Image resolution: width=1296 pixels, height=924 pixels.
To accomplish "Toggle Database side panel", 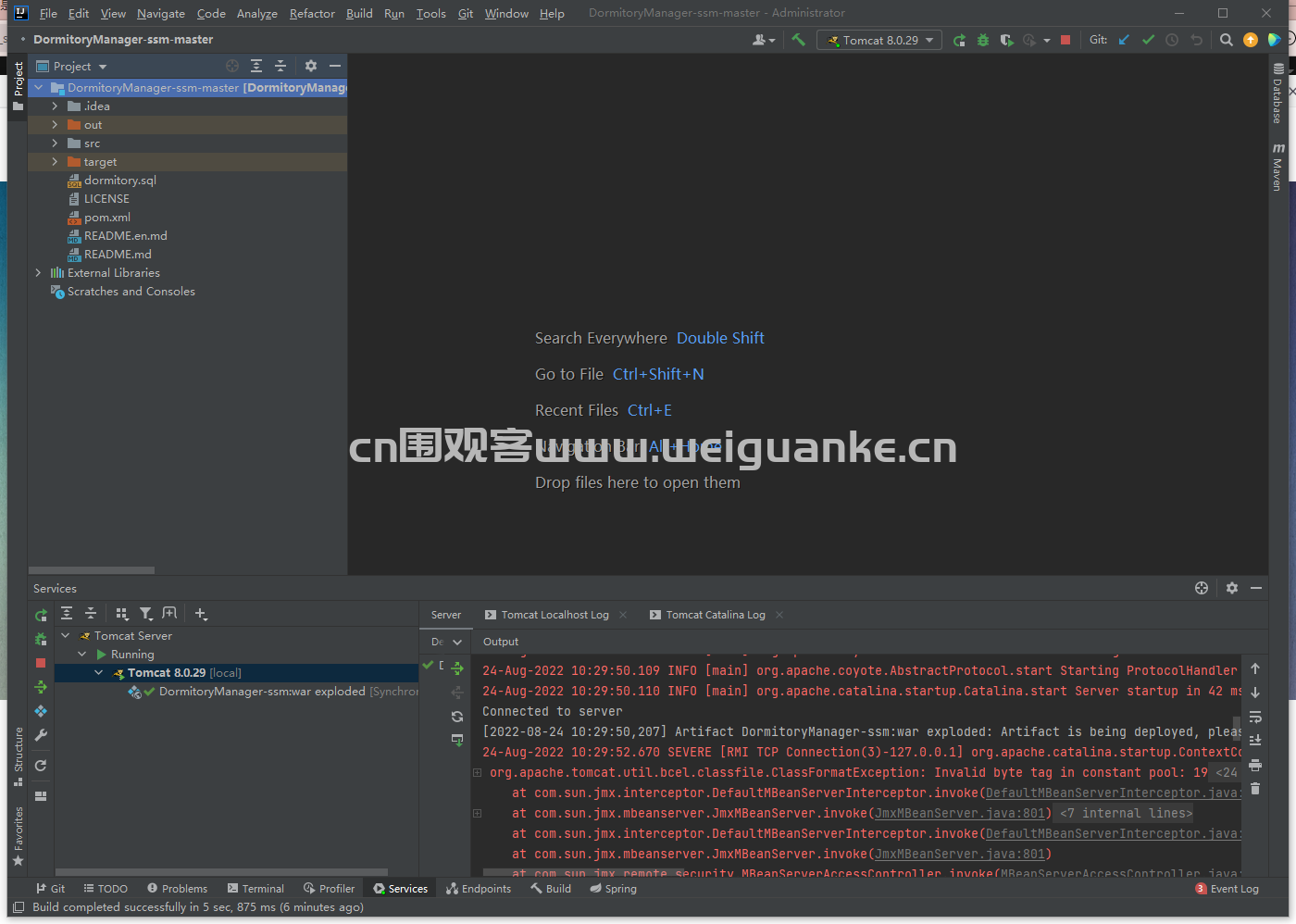I will click(x=1277, y=94).
